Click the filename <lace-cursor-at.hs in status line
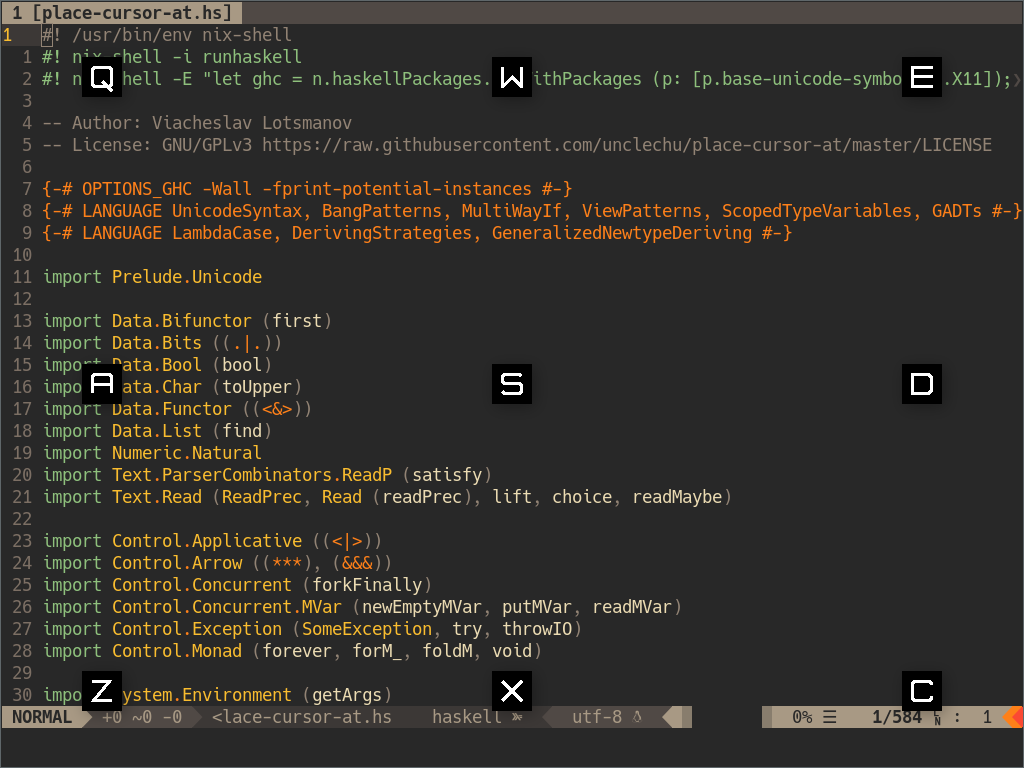This screenshot has width=1024, height=768. click(x=302, y=717)
